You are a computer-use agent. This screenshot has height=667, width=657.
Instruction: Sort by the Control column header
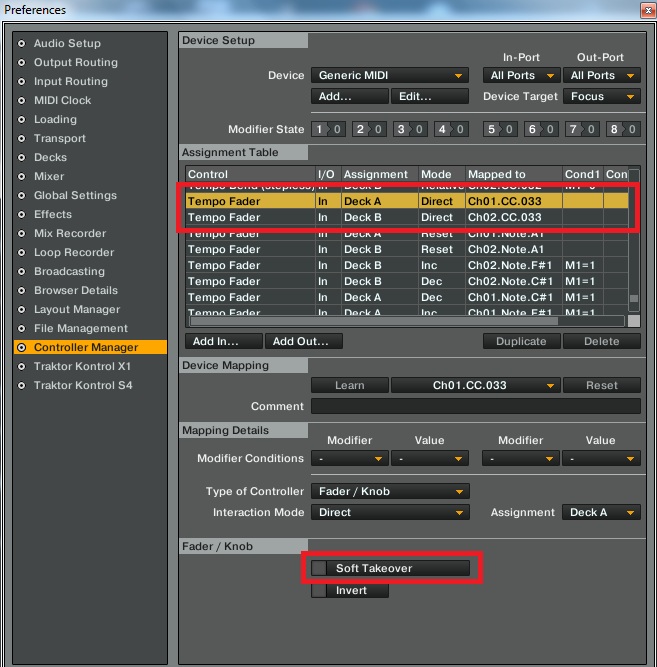click(x=250, y=174)
